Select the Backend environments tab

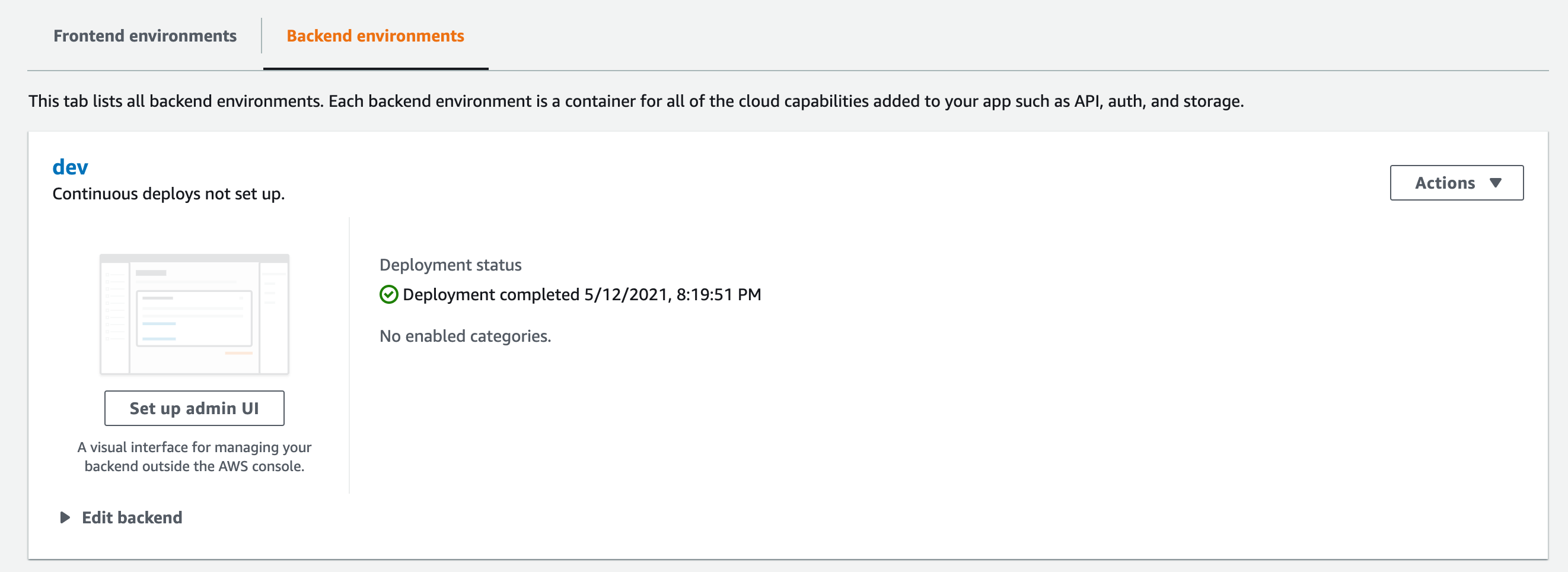(x=375, y=36)
